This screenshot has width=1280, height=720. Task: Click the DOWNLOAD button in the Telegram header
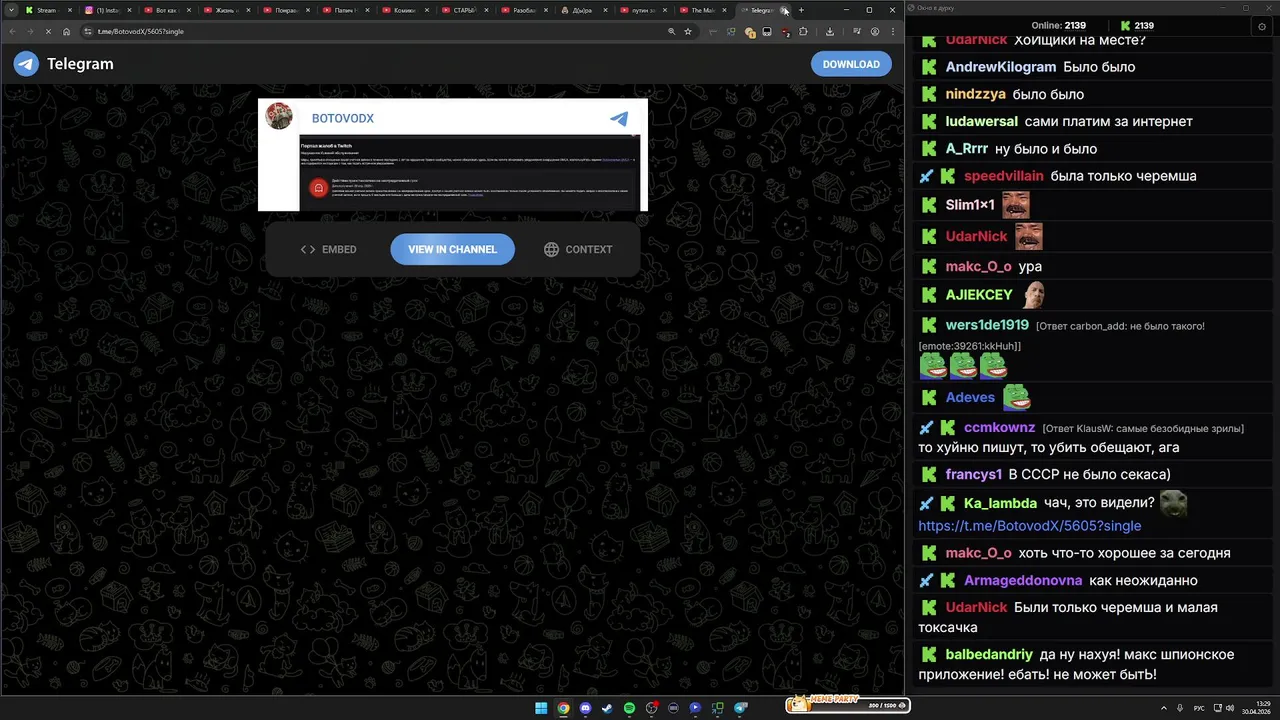pyautogui.click(x=851, y=64)
